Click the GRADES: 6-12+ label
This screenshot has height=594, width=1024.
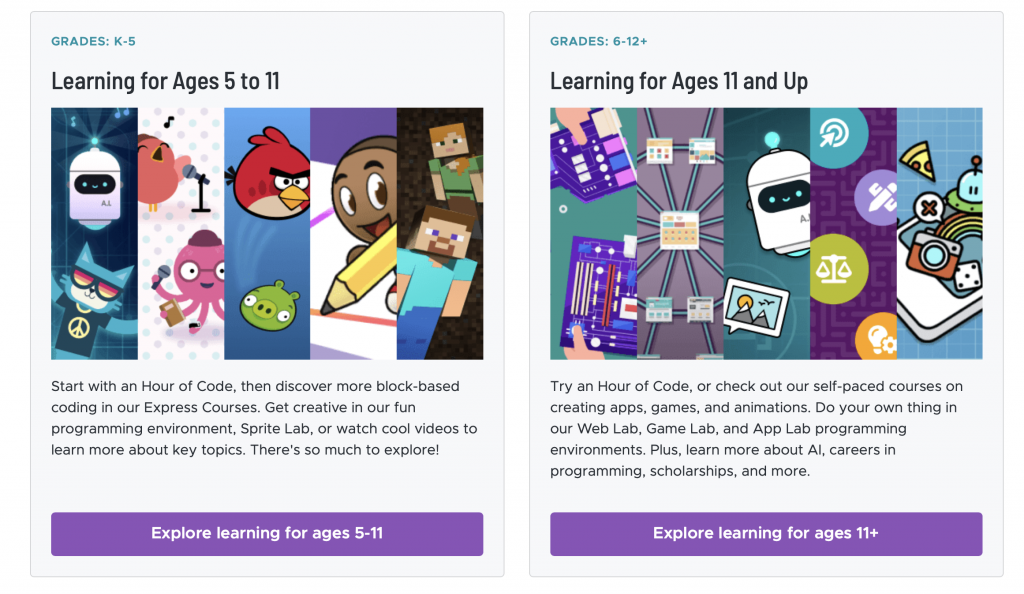tap(598, 41)
